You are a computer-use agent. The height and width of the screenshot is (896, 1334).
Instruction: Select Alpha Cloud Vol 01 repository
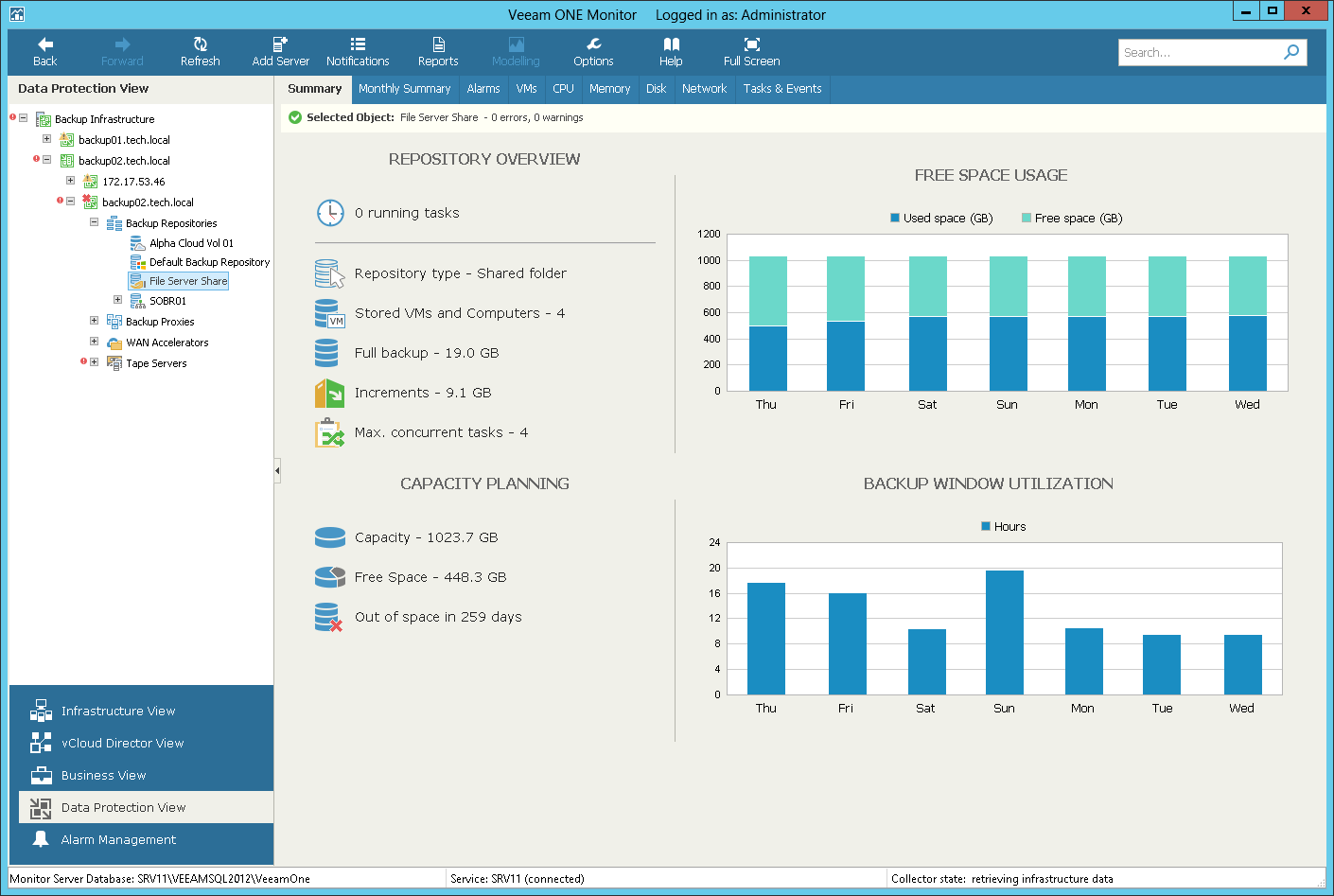click(x=191, y=243)
